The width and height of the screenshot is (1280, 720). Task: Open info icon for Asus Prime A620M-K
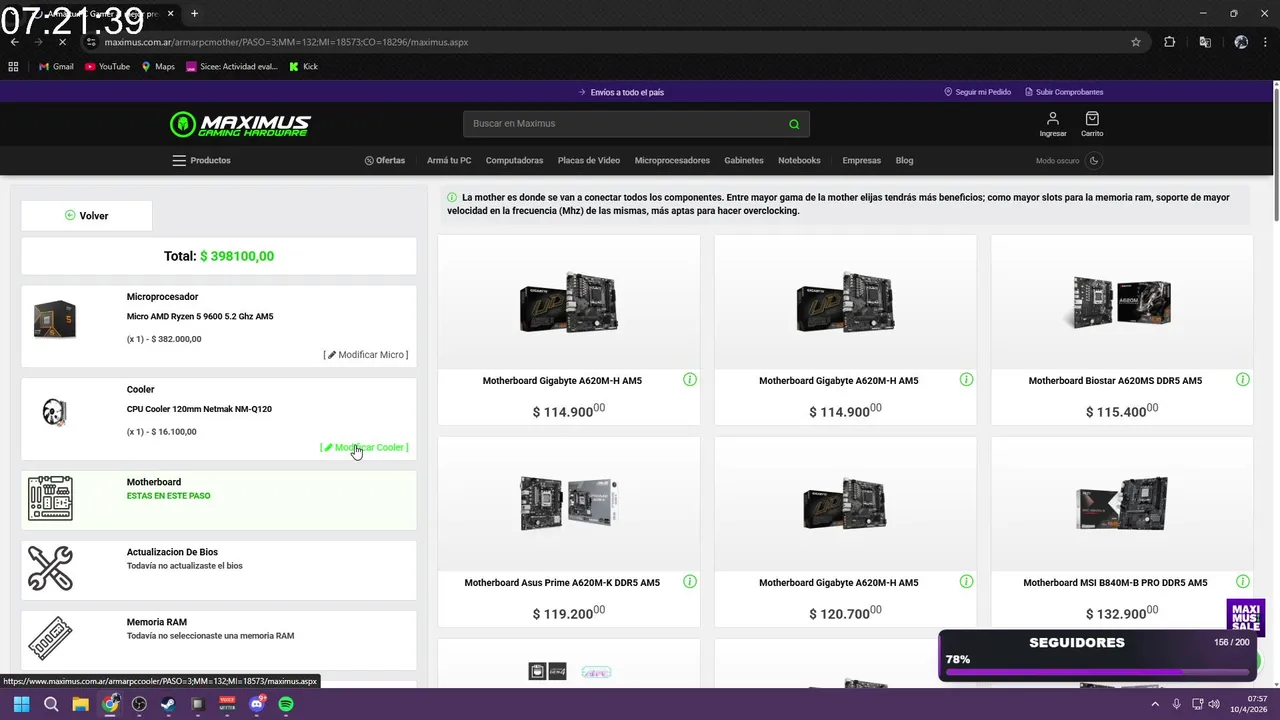tap(690, 582)
